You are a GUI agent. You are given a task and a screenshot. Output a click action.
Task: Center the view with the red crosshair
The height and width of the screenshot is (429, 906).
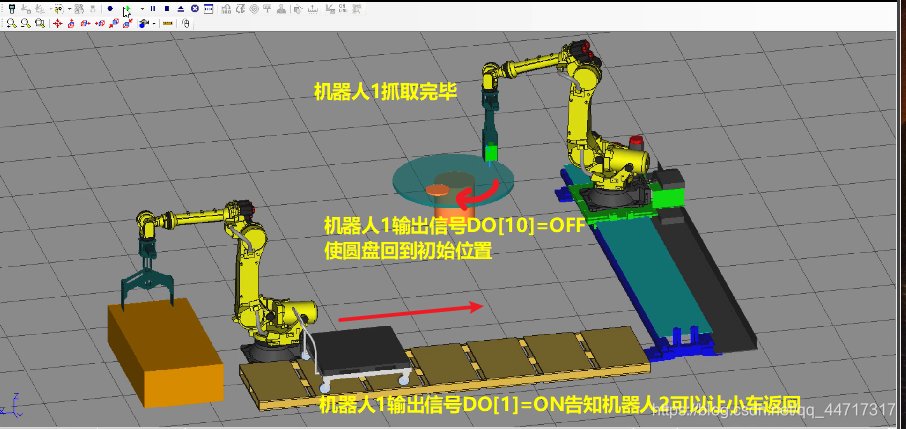(58, 24)
